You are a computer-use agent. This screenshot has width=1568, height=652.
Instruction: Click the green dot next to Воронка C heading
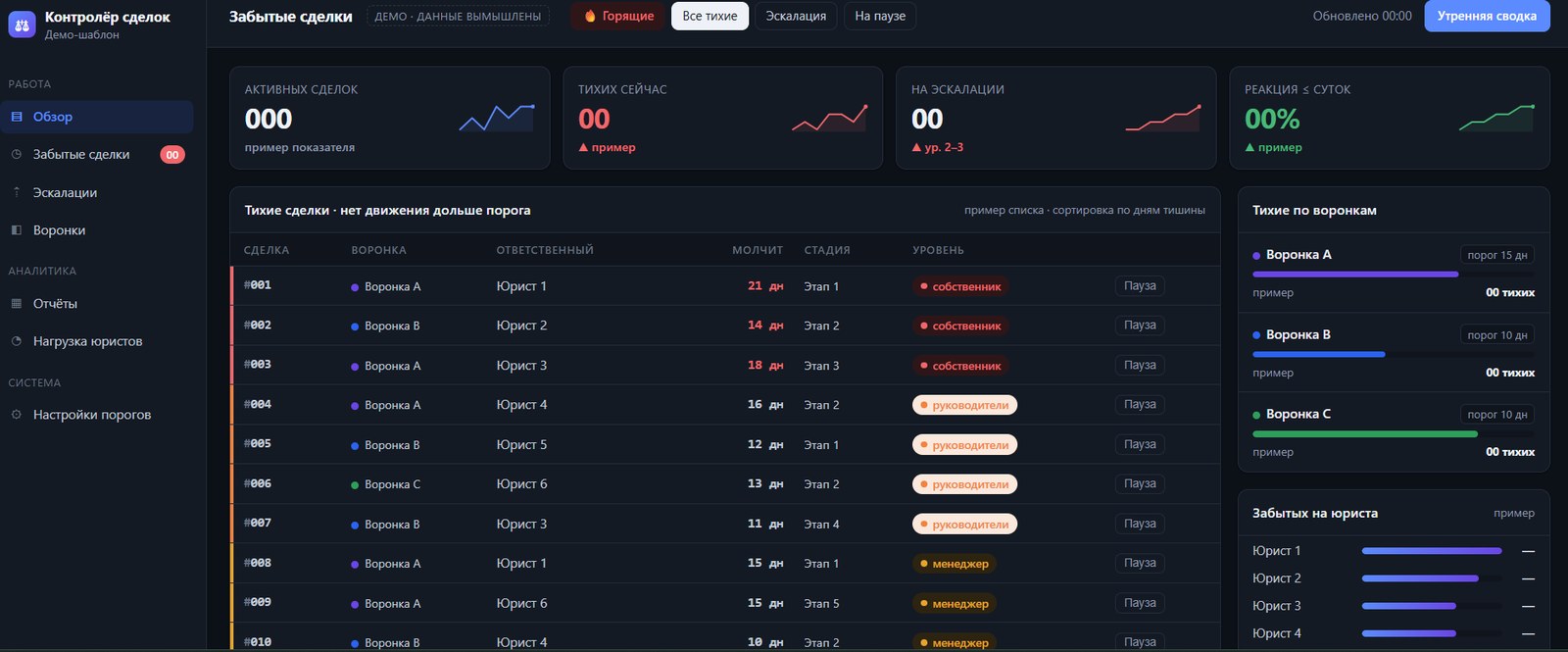tap(1256, 415)
